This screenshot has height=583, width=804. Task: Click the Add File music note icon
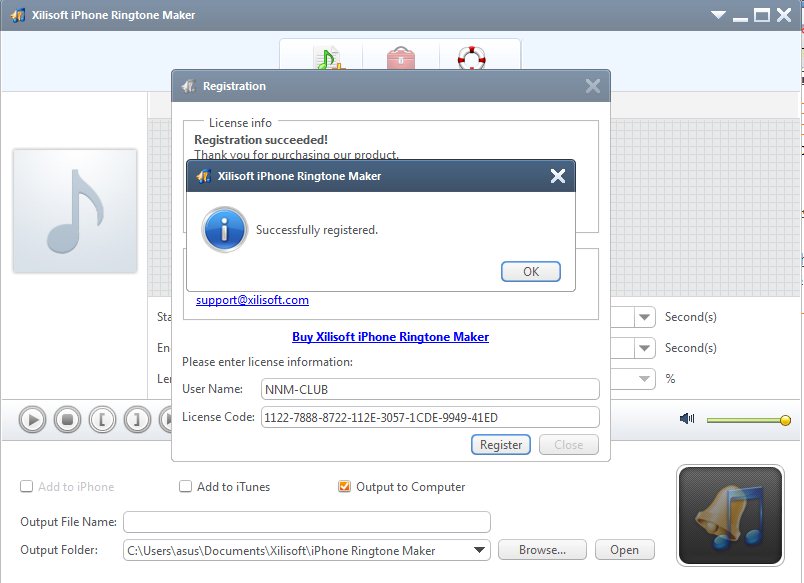tap(329, 58)
